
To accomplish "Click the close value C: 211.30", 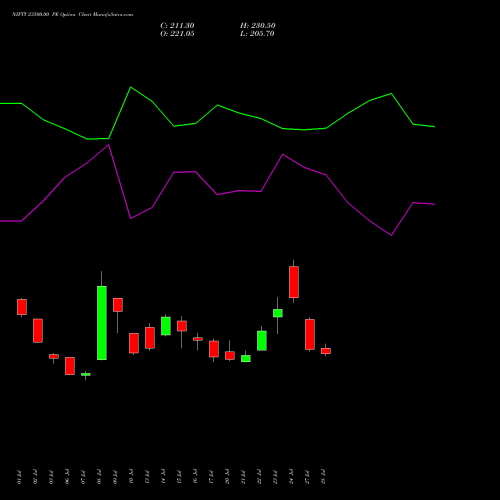I will (x=177, y=26).
